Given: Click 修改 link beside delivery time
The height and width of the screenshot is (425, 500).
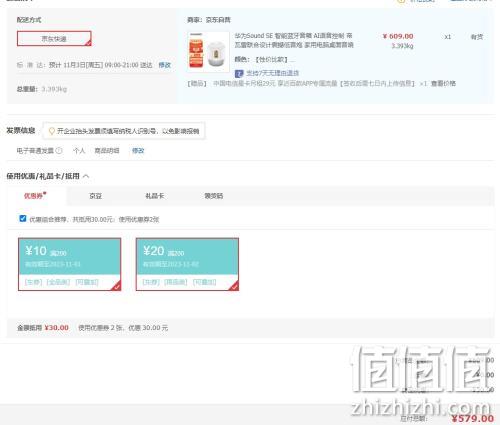Looking at the screenshot, I should pyautogui.click(x=164, y=65).
